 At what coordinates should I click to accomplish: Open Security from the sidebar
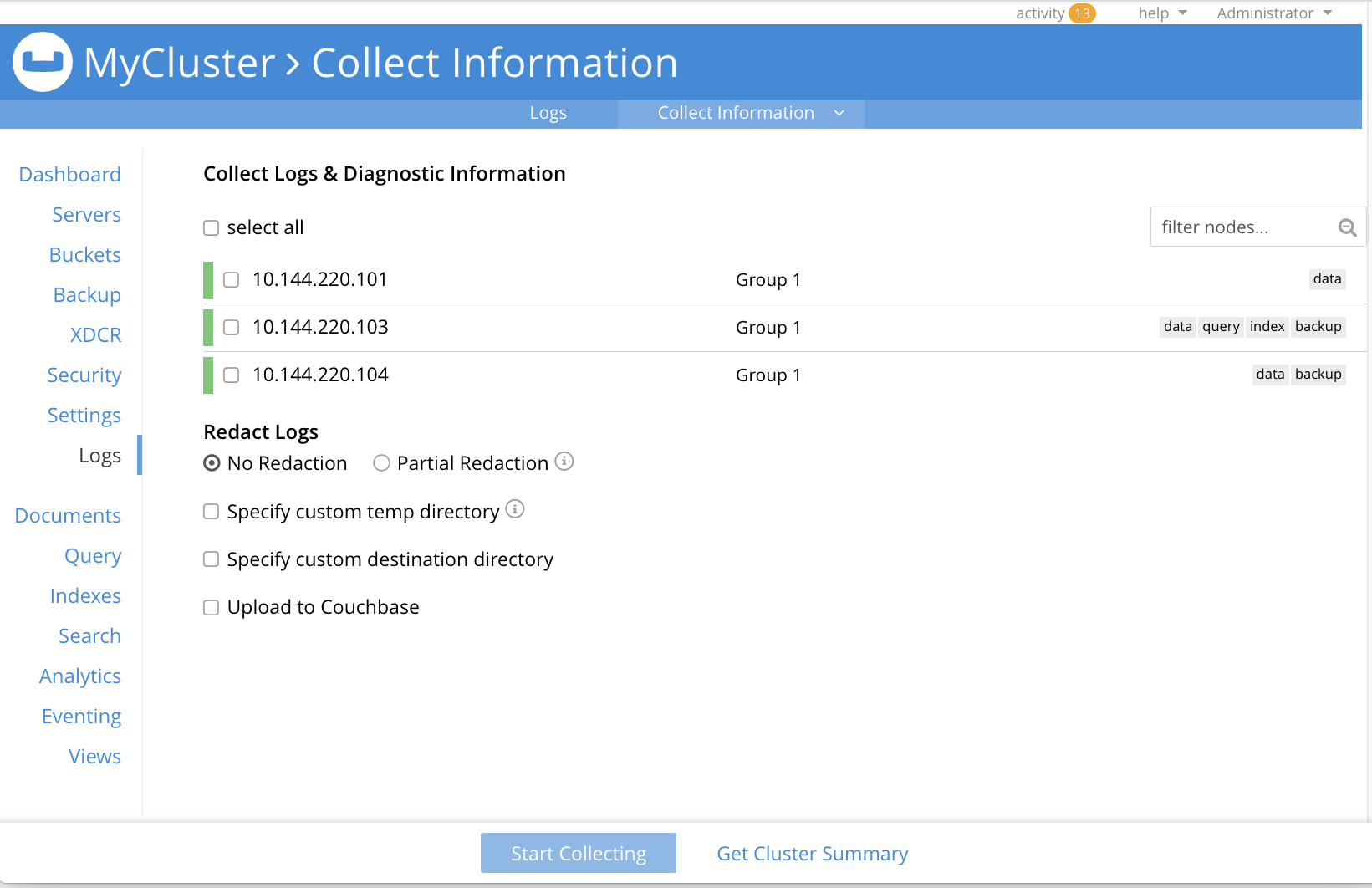tap(84, 375)
